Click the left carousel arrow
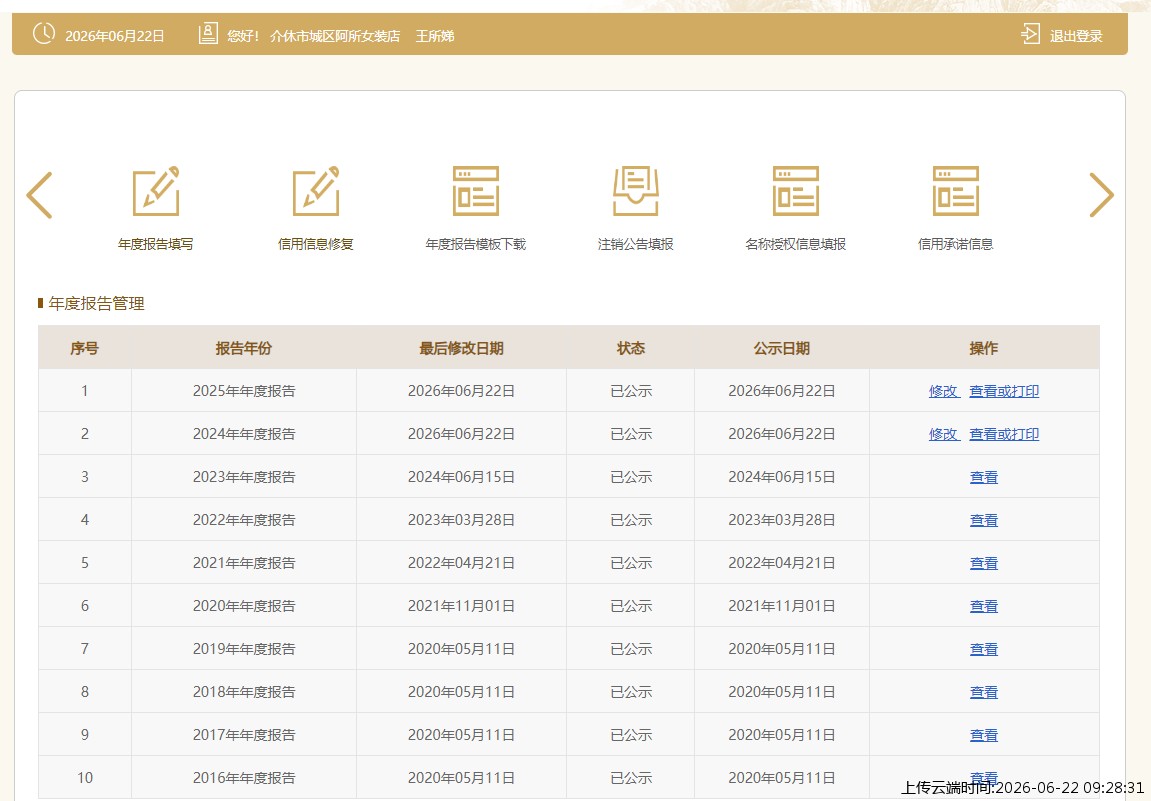This screenshot has height=801, width=1151. click(40, 195)
